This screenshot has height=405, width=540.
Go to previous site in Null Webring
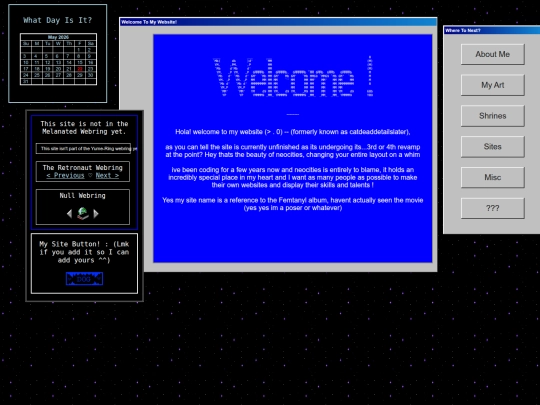(69, 214)
